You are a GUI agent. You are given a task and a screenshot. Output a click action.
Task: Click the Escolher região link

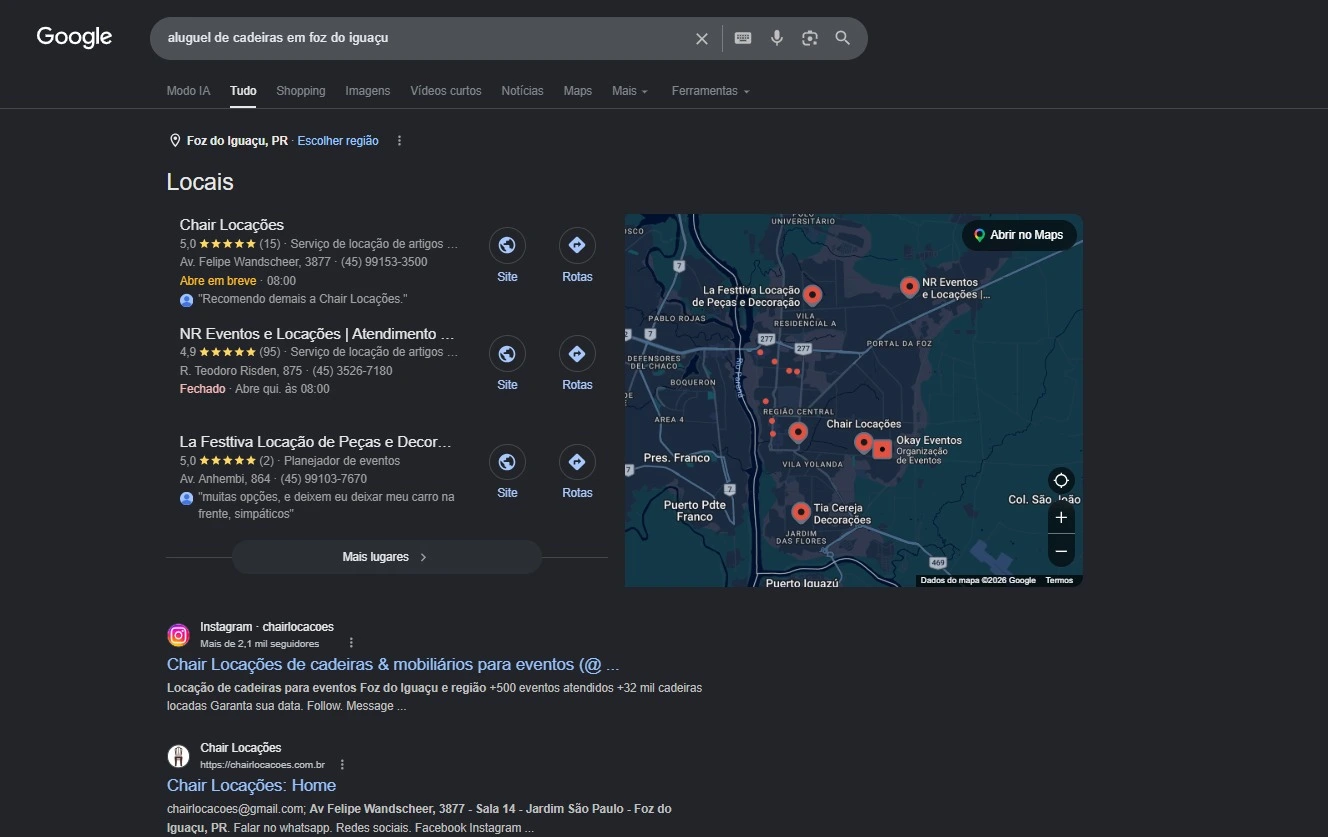click(x=338, y=141)
